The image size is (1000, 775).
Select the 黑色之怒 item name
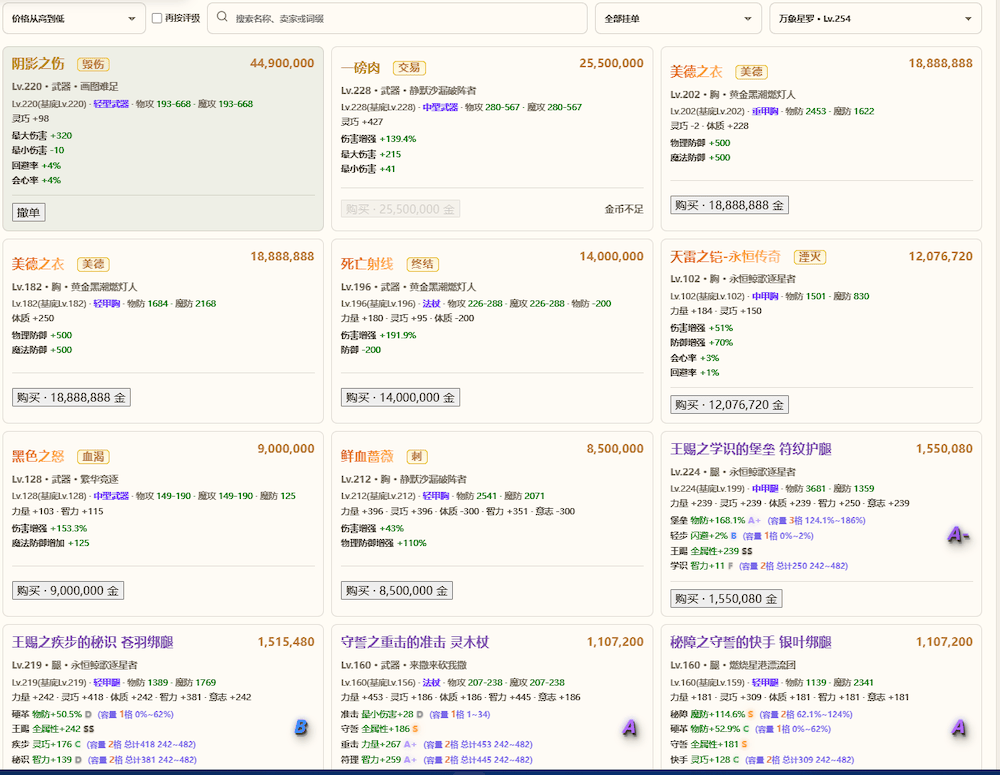click(38, 457)
